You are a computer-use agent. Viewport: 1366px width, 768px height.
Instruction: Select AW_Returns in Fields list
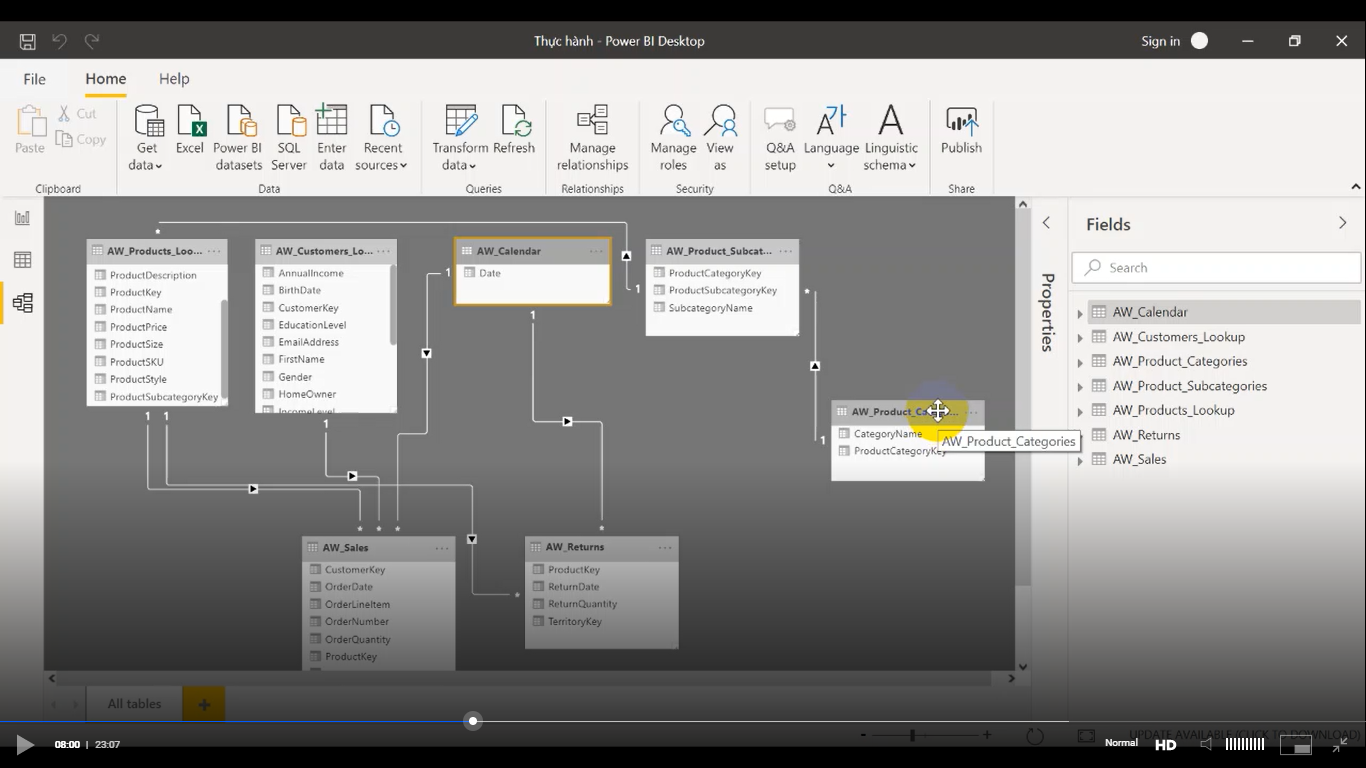tap(1146, 435)
